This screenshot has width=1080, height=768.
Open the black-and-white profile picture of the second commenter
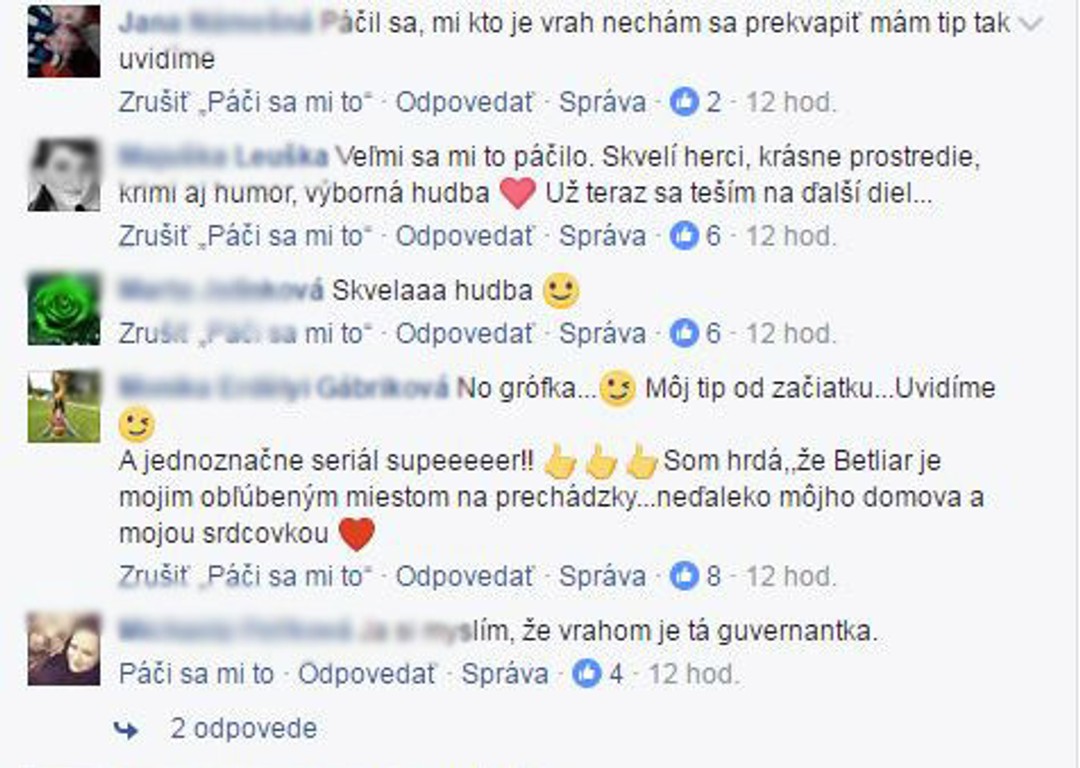coord(63,174)
